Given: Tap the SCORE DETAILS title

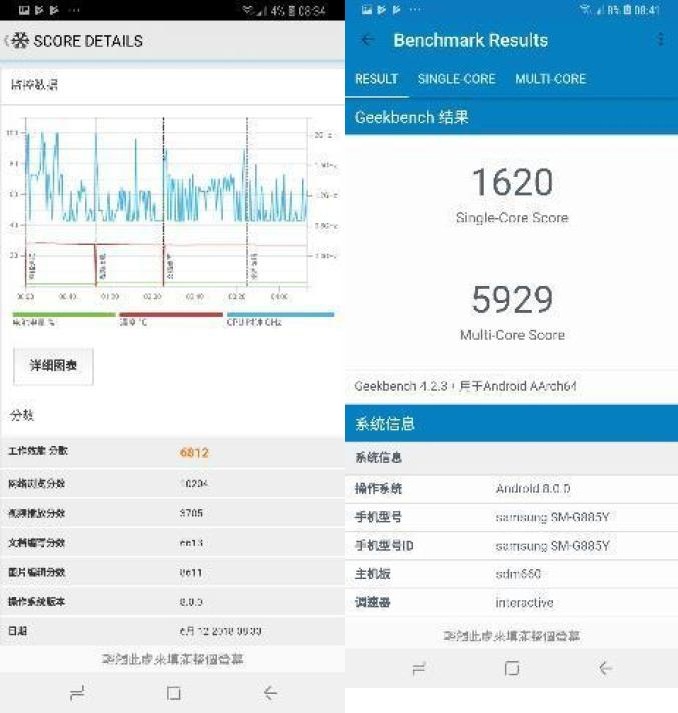Looking at the screenshot, I should (88, 41).
